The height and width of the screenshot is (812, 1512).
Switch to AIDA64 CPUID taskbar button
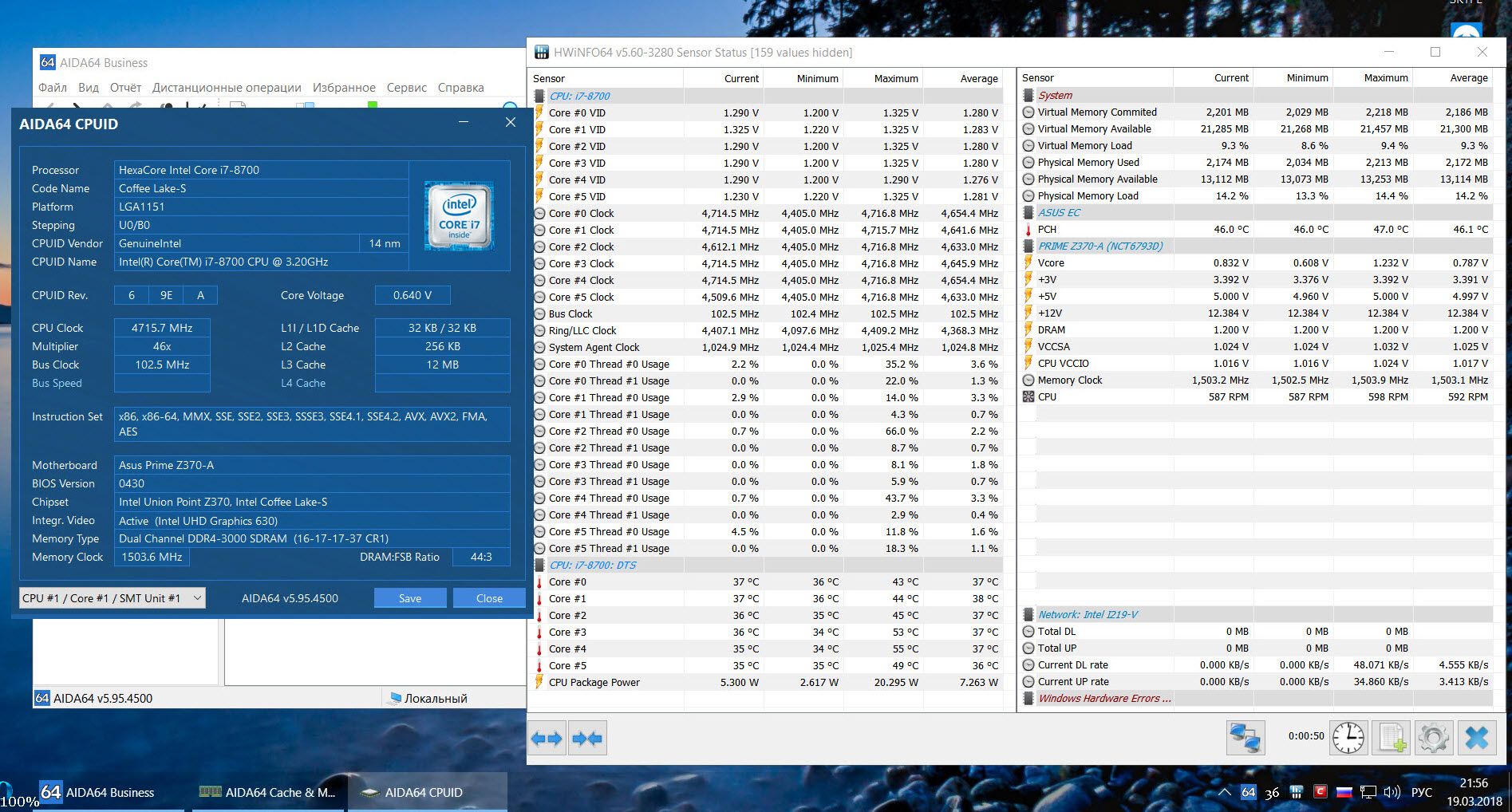pyautogui.click(x=428, y=792)
